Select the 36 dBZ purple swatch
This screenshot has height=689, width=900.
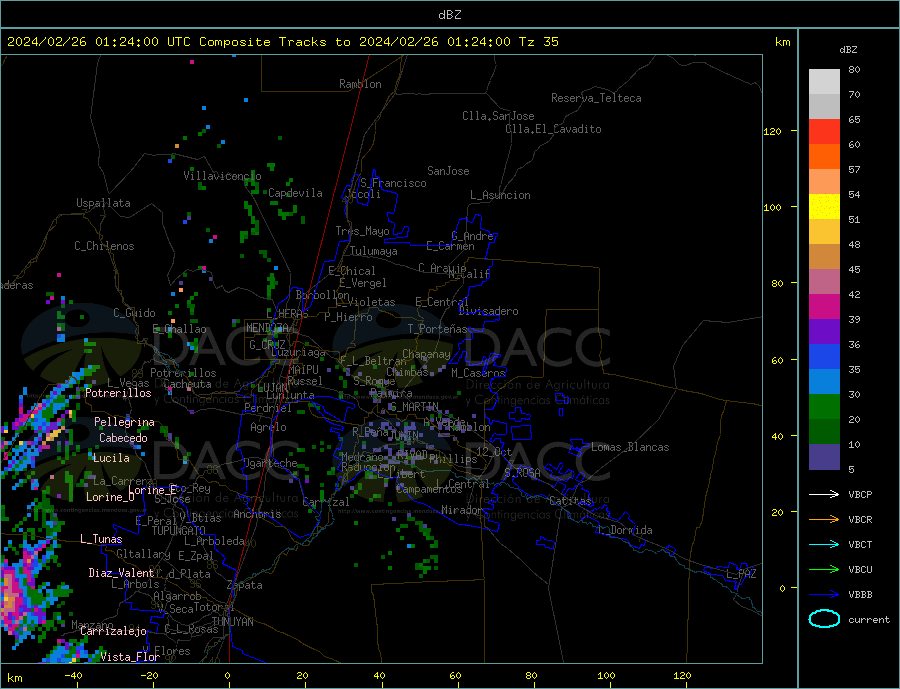click(824, 331)
